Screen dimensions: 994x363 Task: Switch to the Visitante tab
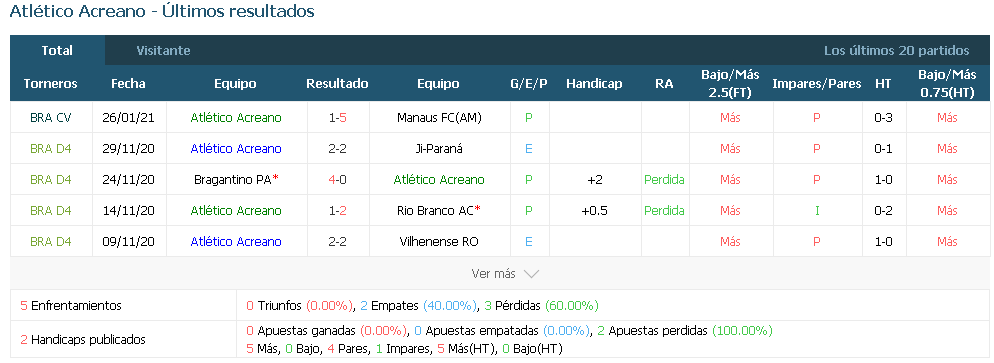pyautogui.click(x=163, y=51)
